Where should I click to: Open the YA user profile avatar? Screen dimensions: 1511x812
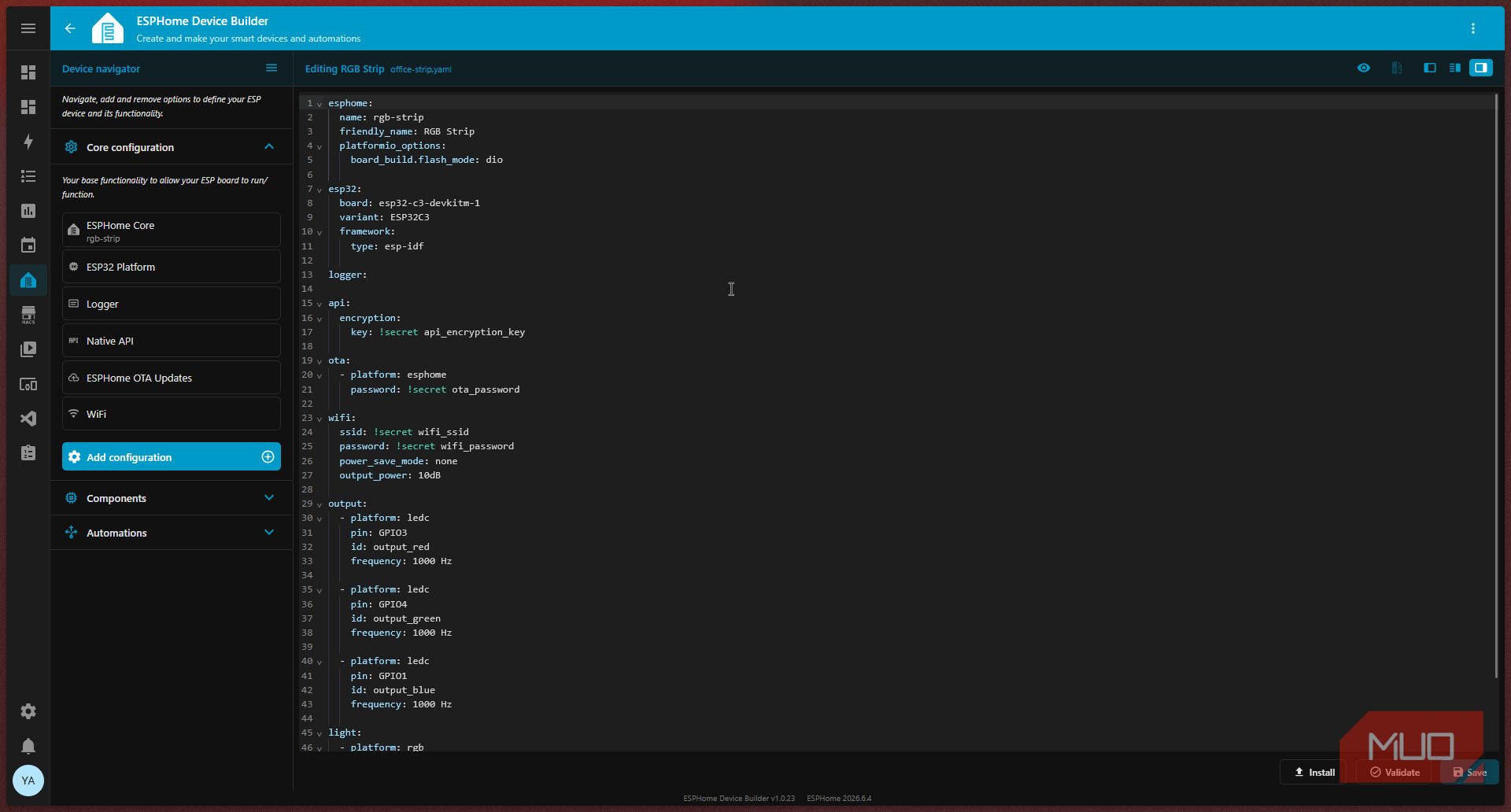click(28, 781)
